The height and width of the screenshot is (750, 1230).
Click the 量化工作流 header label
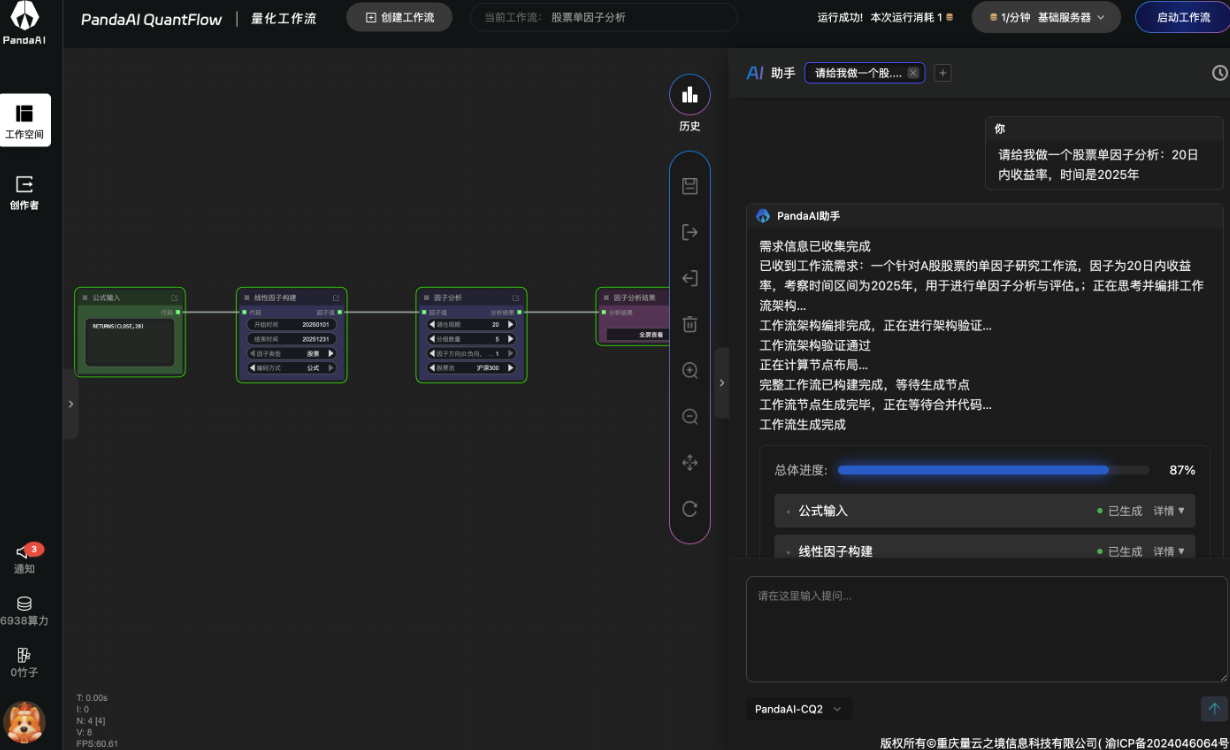(x=284, y=18)
